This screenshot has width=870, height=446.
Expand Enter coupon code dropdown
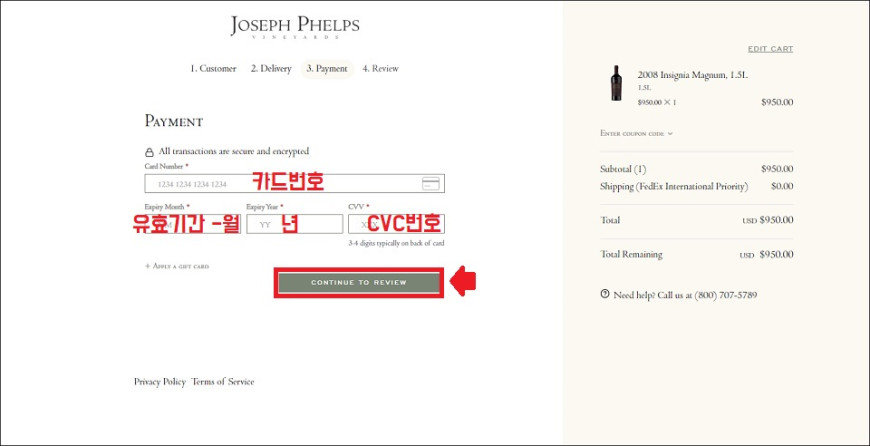click(636, 134)
